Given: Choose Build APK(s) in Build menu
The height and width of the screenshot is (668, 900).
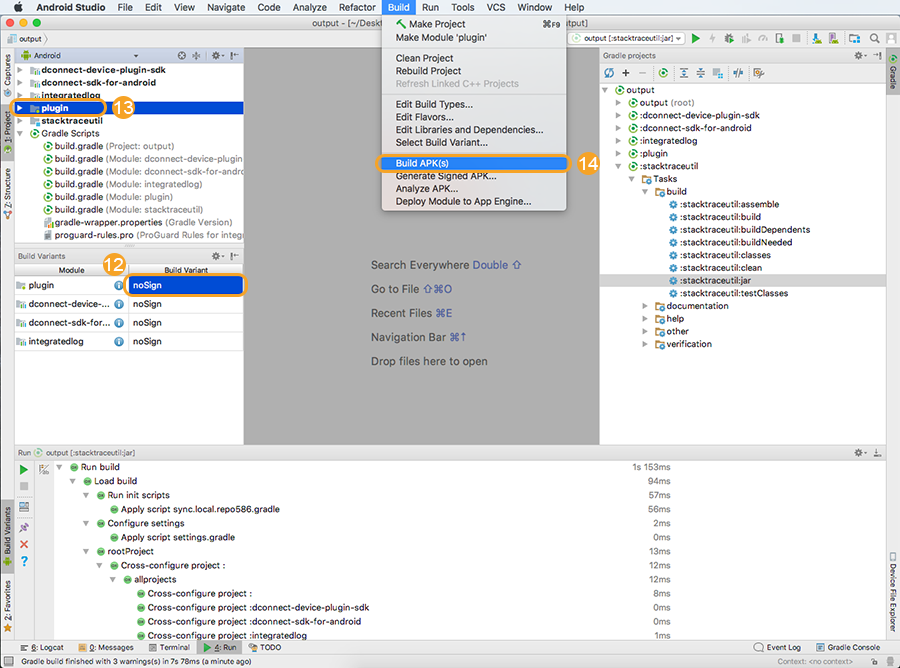Looking at the screenshot, I should 474,163.
